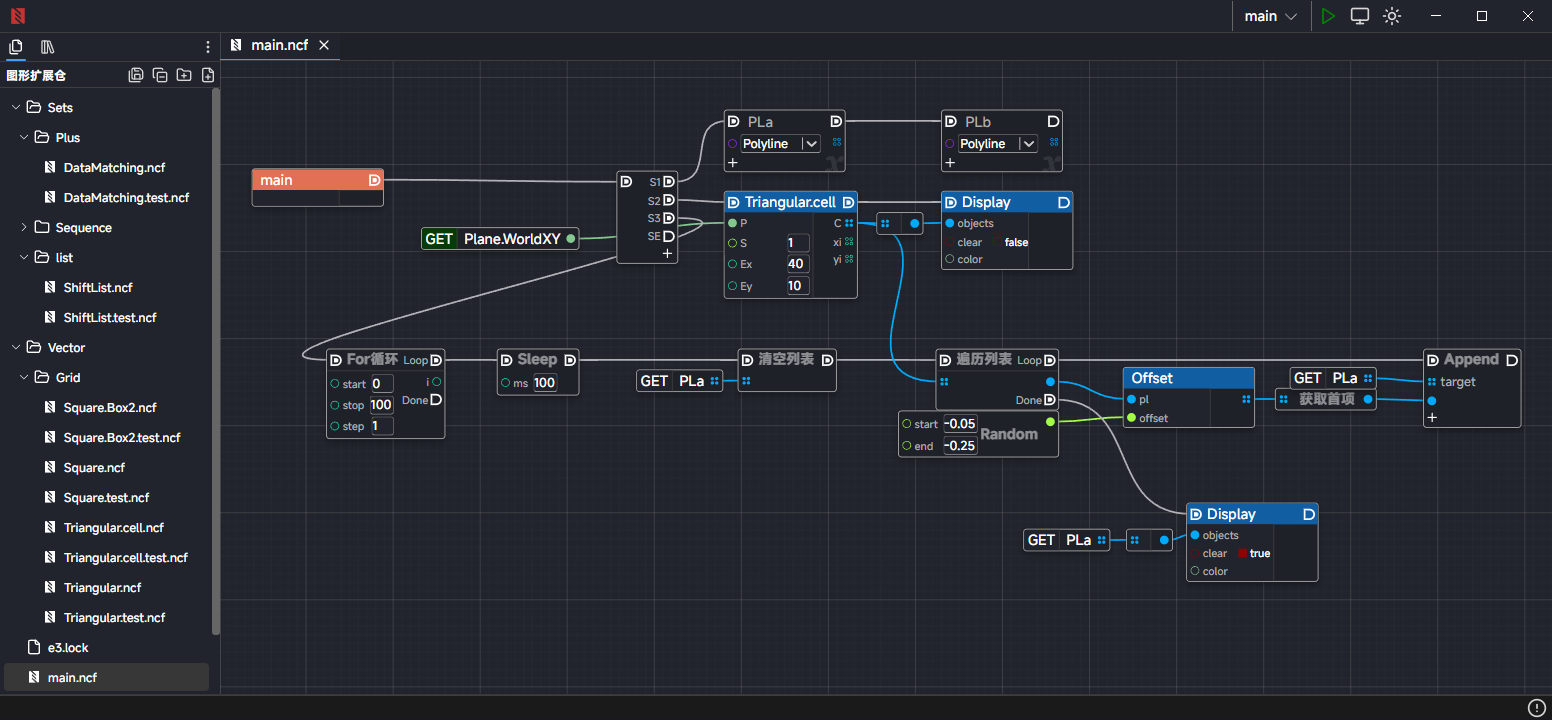Add an output with the sequence node plus button
This screenshot has height=720, width=1552.
click(667, 254)
